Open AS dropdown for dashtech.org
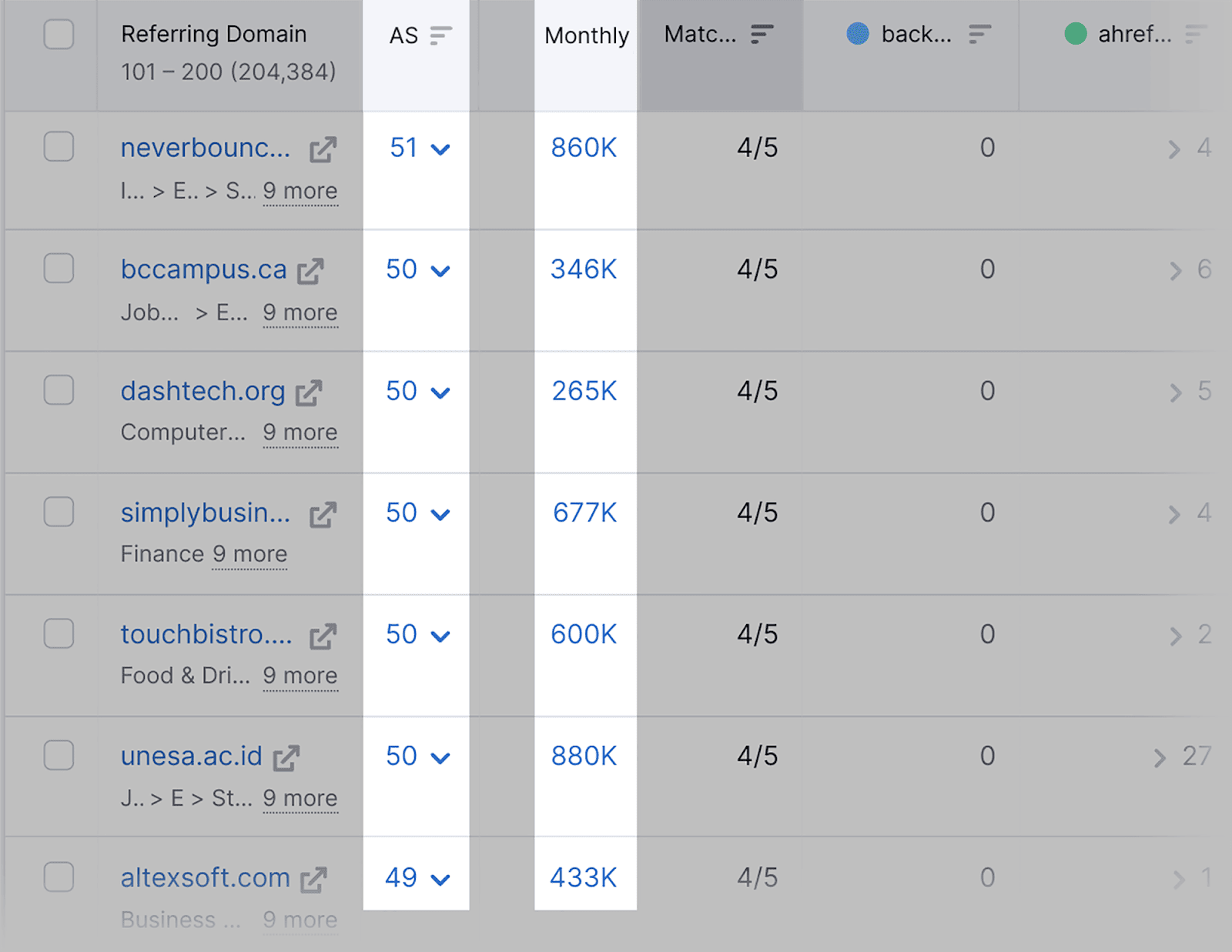The width and height of the screenshot is (1232, 952). [441, 392]
